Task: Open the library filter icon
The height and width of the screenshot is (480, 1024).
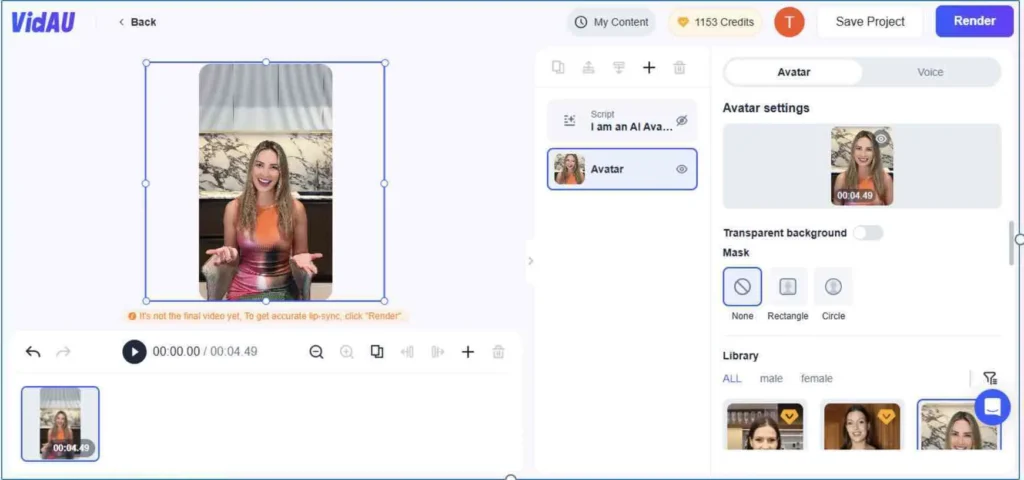Action: (989, 378)
